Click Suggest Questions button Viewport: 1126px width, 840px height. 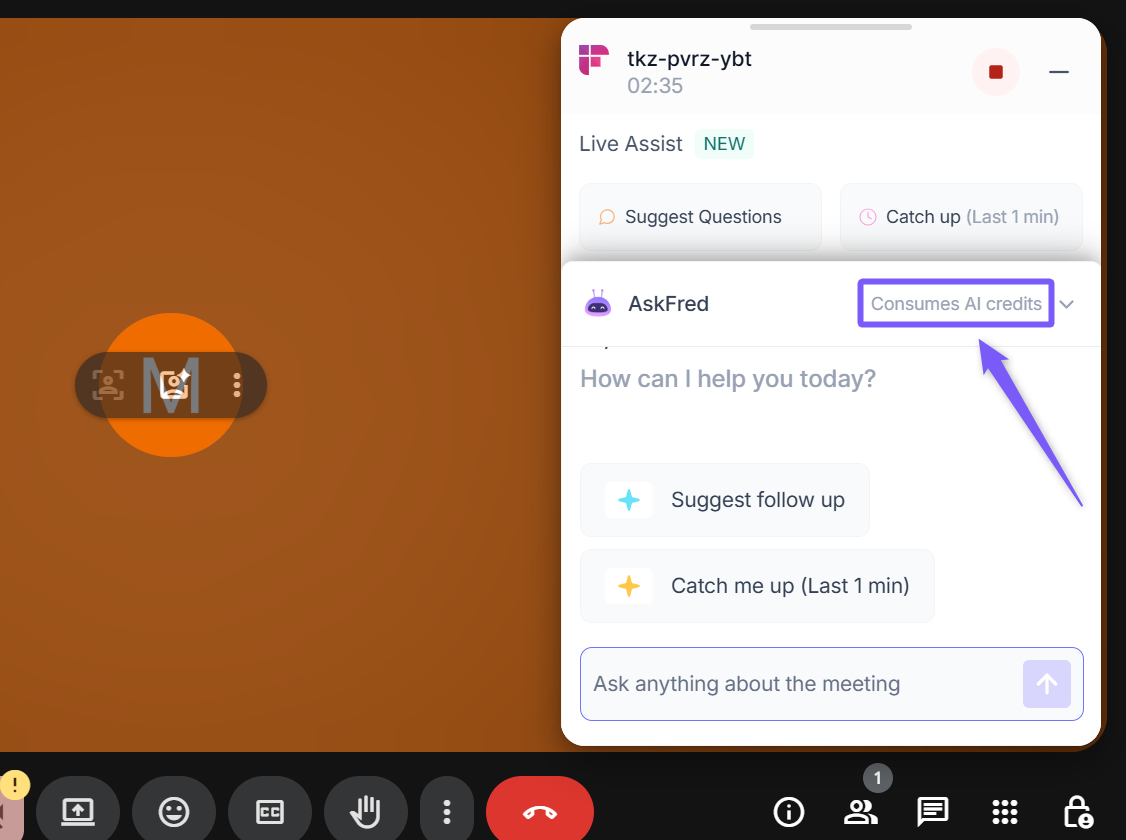tap(700, 217)
